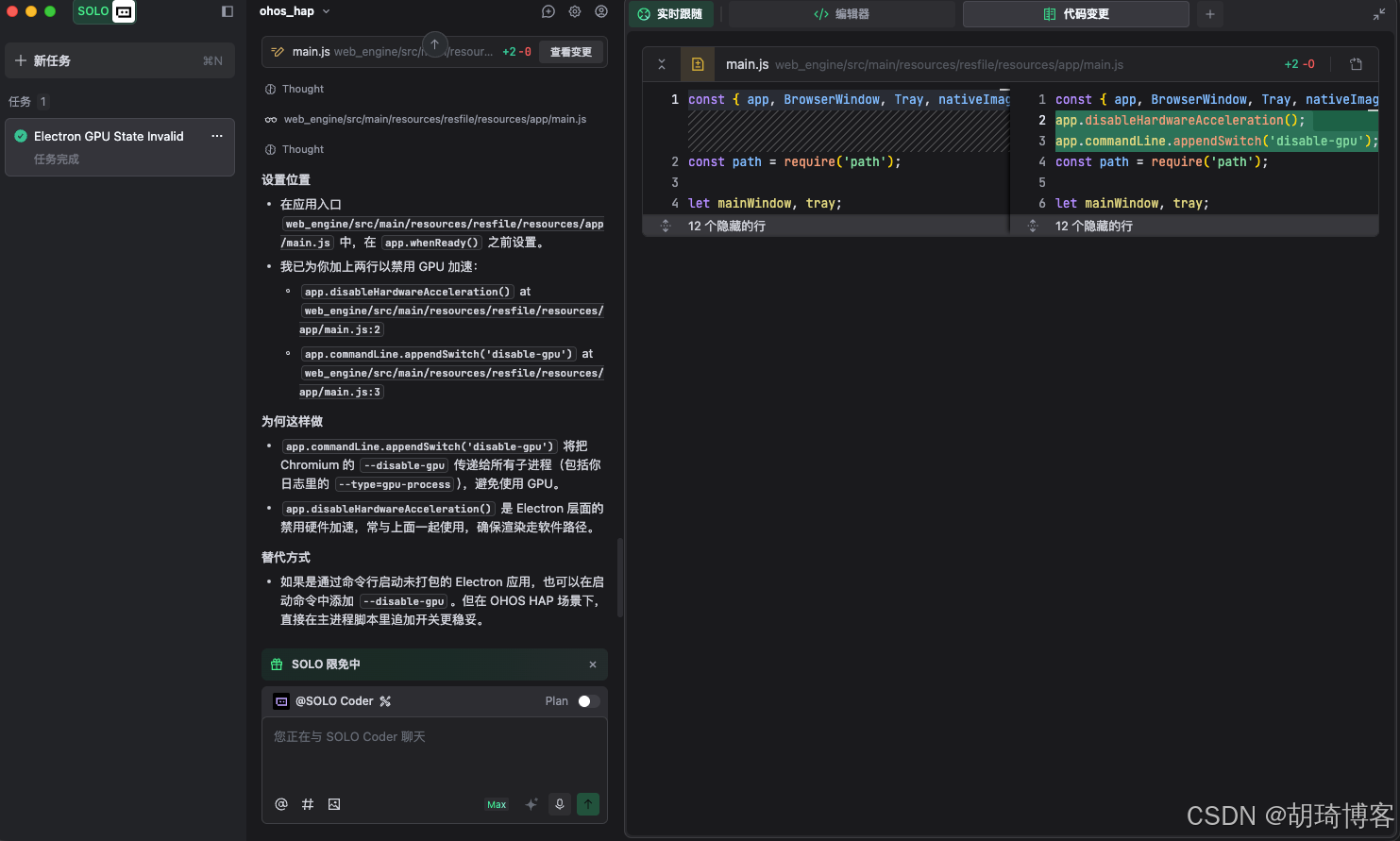Open the main.js:2 file reference link
The height and width of the screenshot is (841, 1400).
tap(451, 320)
